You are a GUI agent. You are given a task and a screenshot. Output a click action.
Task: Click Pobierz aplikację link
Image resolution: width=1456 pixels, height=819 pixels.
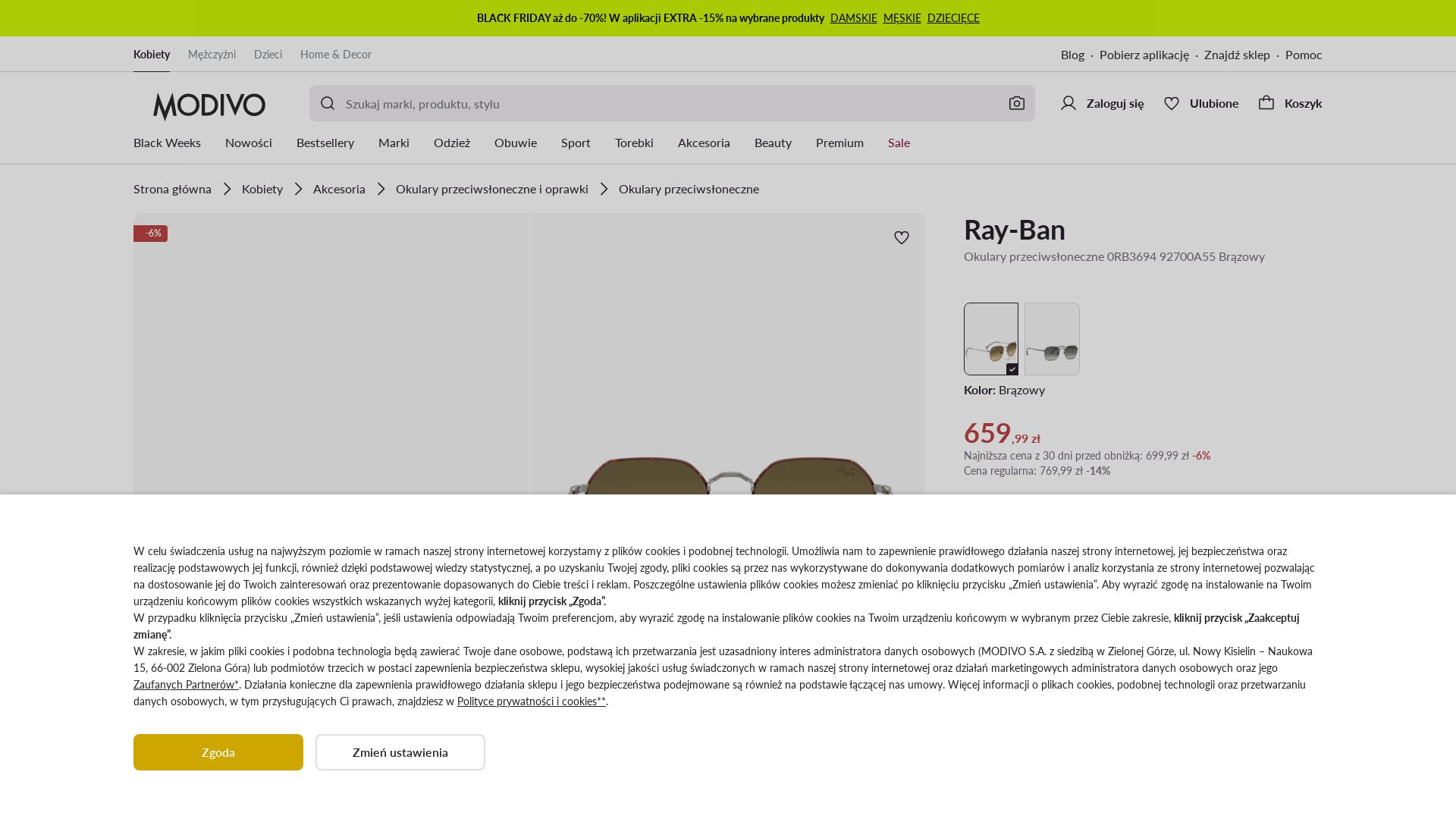[1144, 55]
